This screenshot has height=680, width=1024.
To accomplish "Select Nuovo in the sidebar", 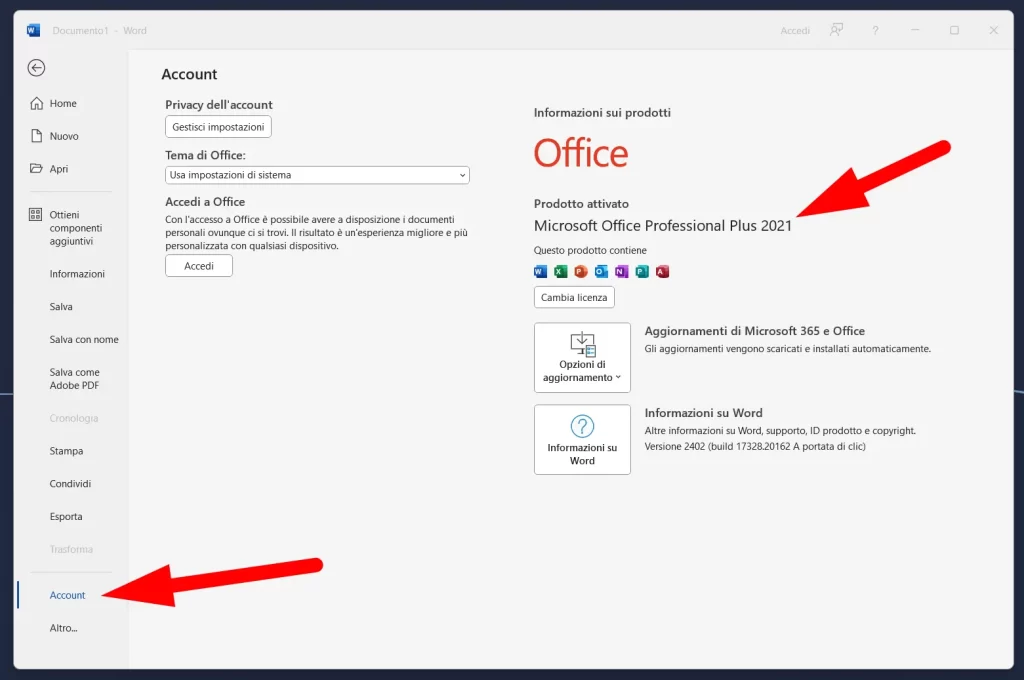I will point(64,136).
